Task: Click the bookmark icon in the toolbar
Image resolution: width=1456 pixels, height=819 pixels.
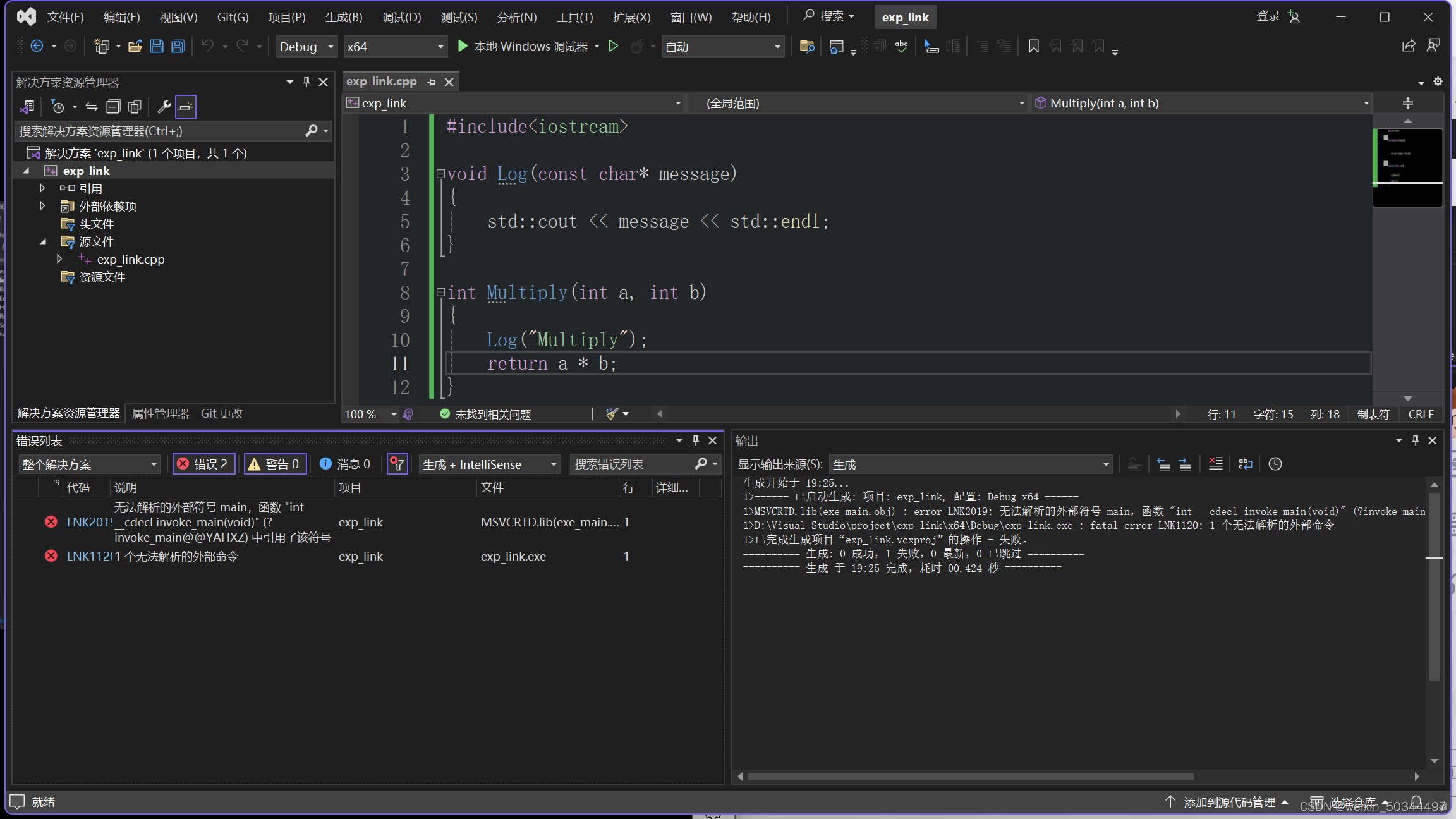Action: (x=1033, y=46)
